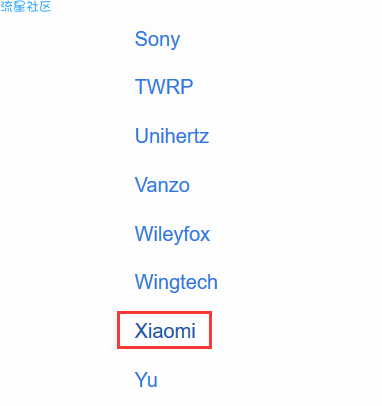Go to the Wileyfox page link
This screenshot has height=406, width=382.
172,234
